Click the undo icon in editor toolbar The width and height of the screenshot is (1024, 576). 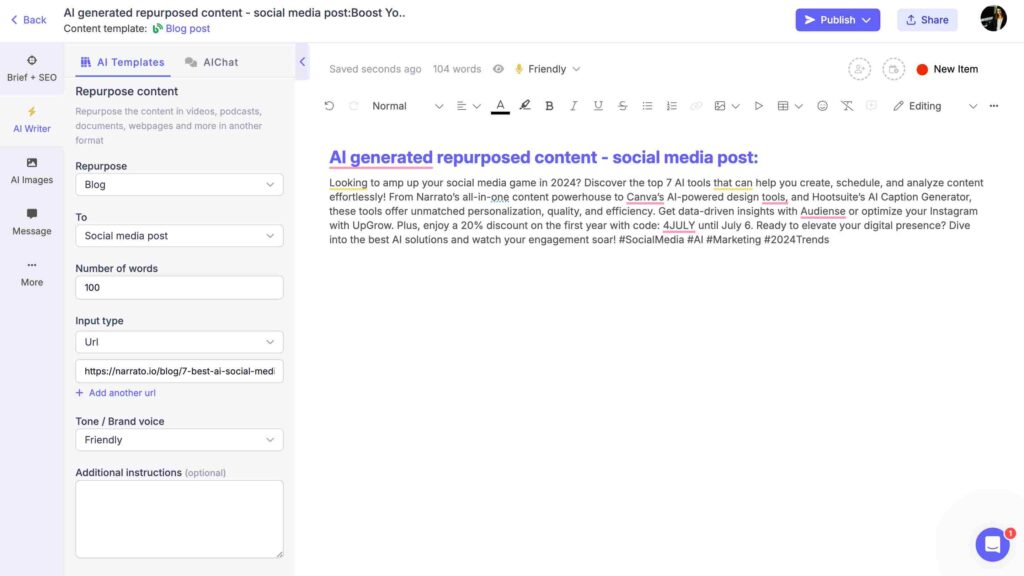[329, 106]
